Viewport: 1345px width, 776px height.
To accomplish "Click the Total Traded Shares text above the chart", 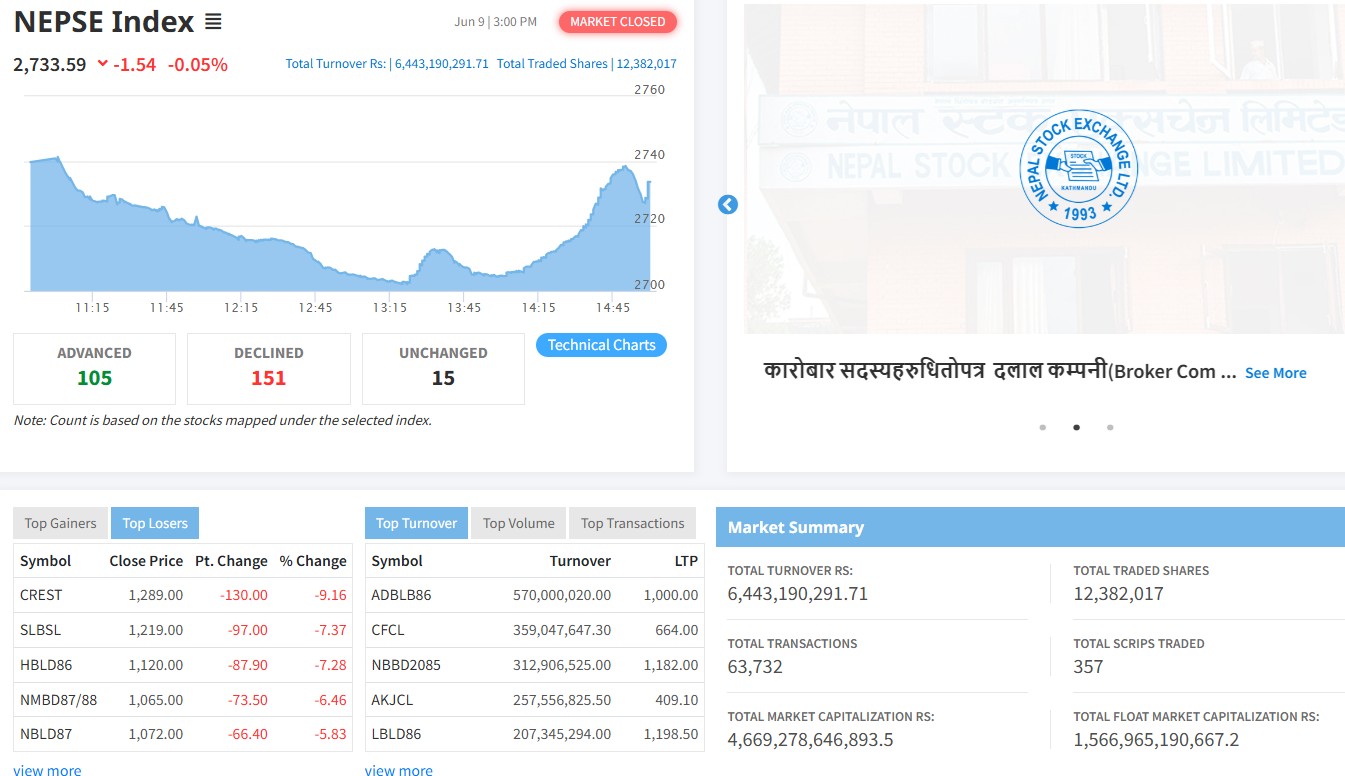I will point(586,63).
